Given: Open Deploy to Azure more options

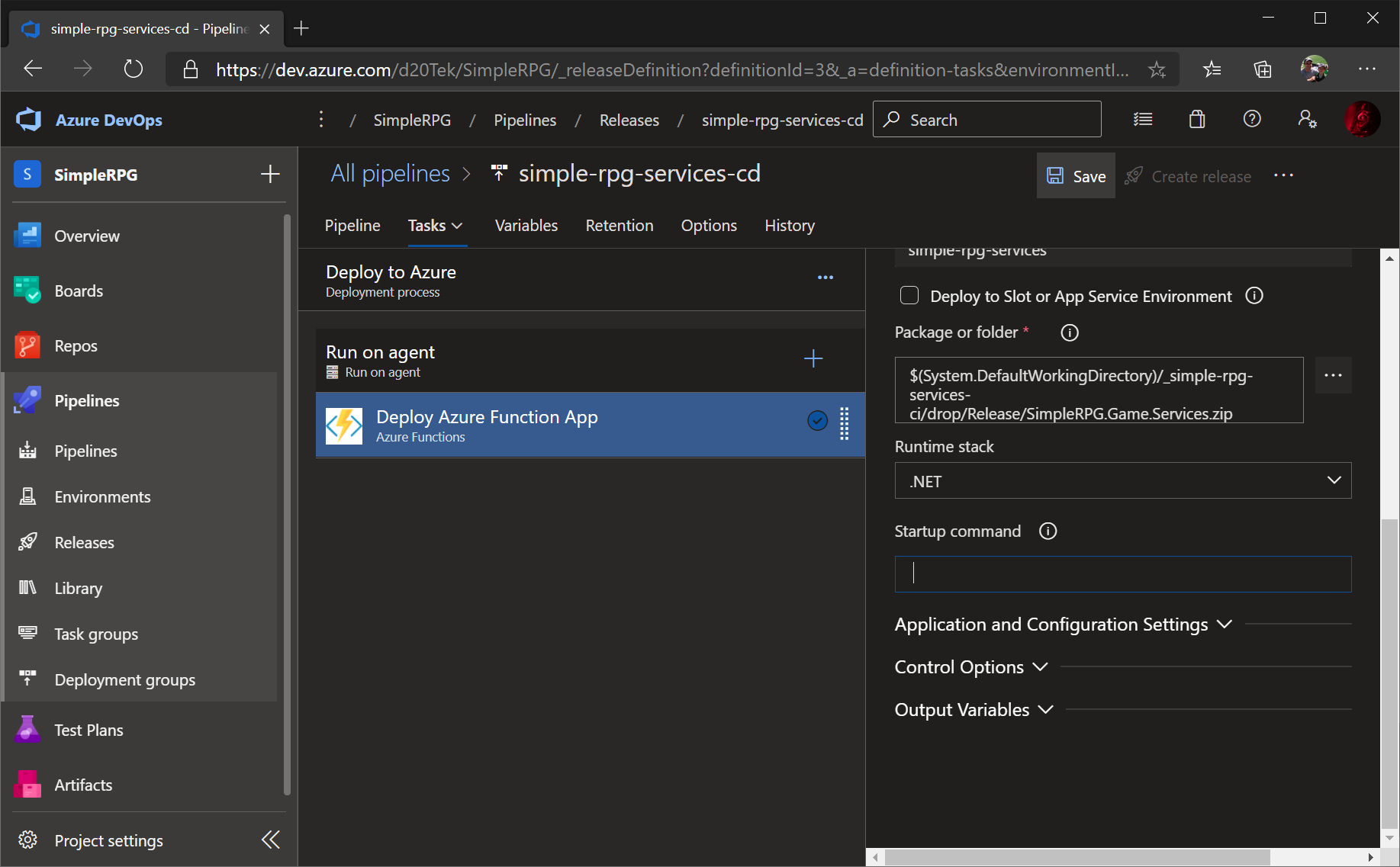Looking at the screenshot, I should tap(826, 278).
